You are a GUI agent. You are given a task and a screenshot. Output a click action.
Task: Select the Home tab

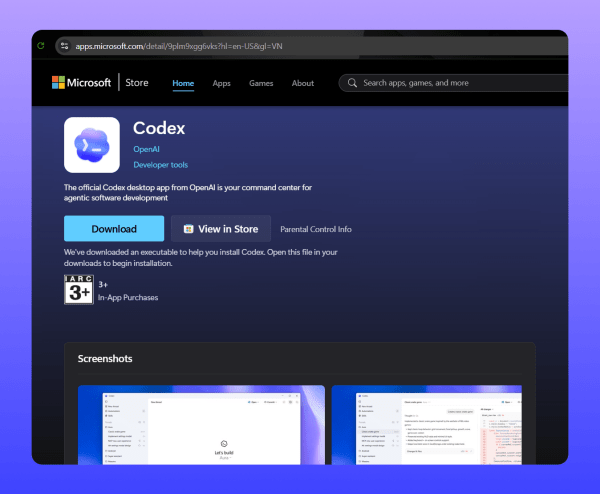click(x=183, y=83)
